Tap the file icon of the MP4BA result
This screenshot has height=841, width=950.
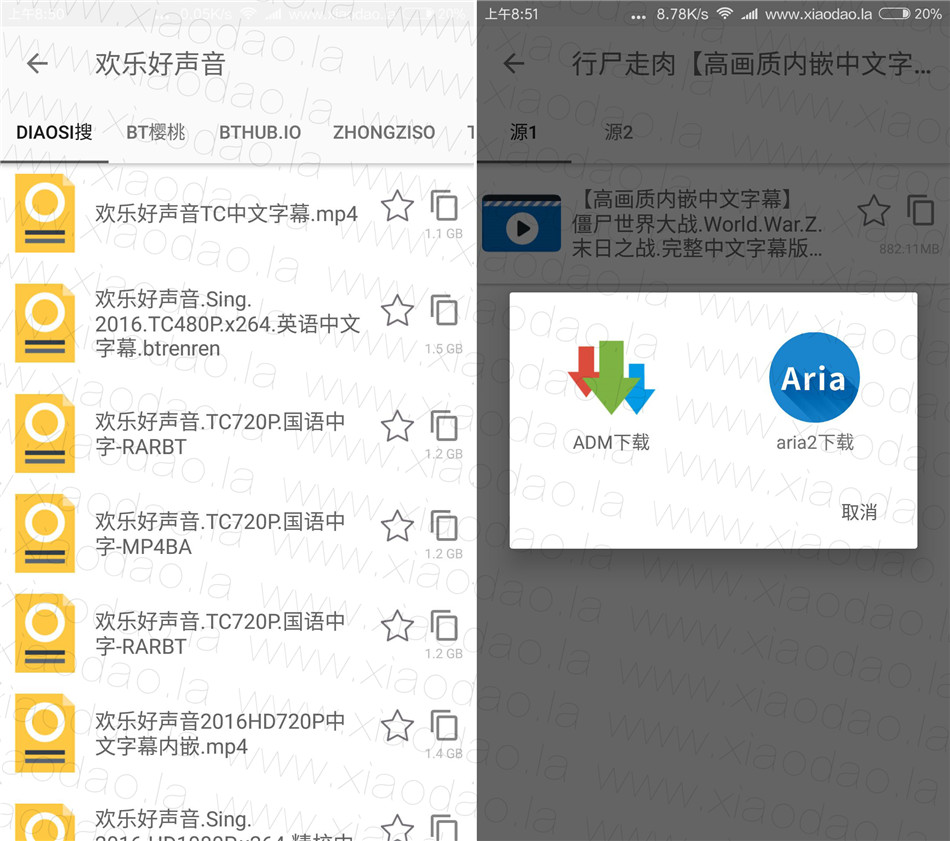pos(45,533)
